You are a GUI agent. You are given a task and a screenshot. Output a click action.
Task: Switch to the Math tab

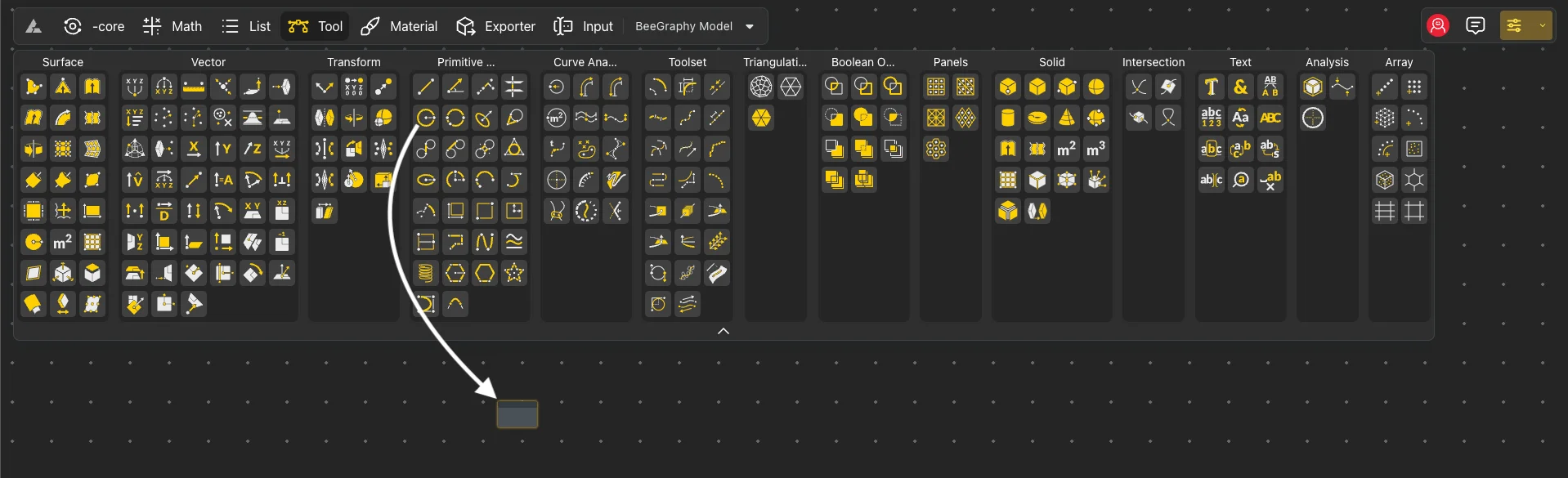[x=172, y=26]
